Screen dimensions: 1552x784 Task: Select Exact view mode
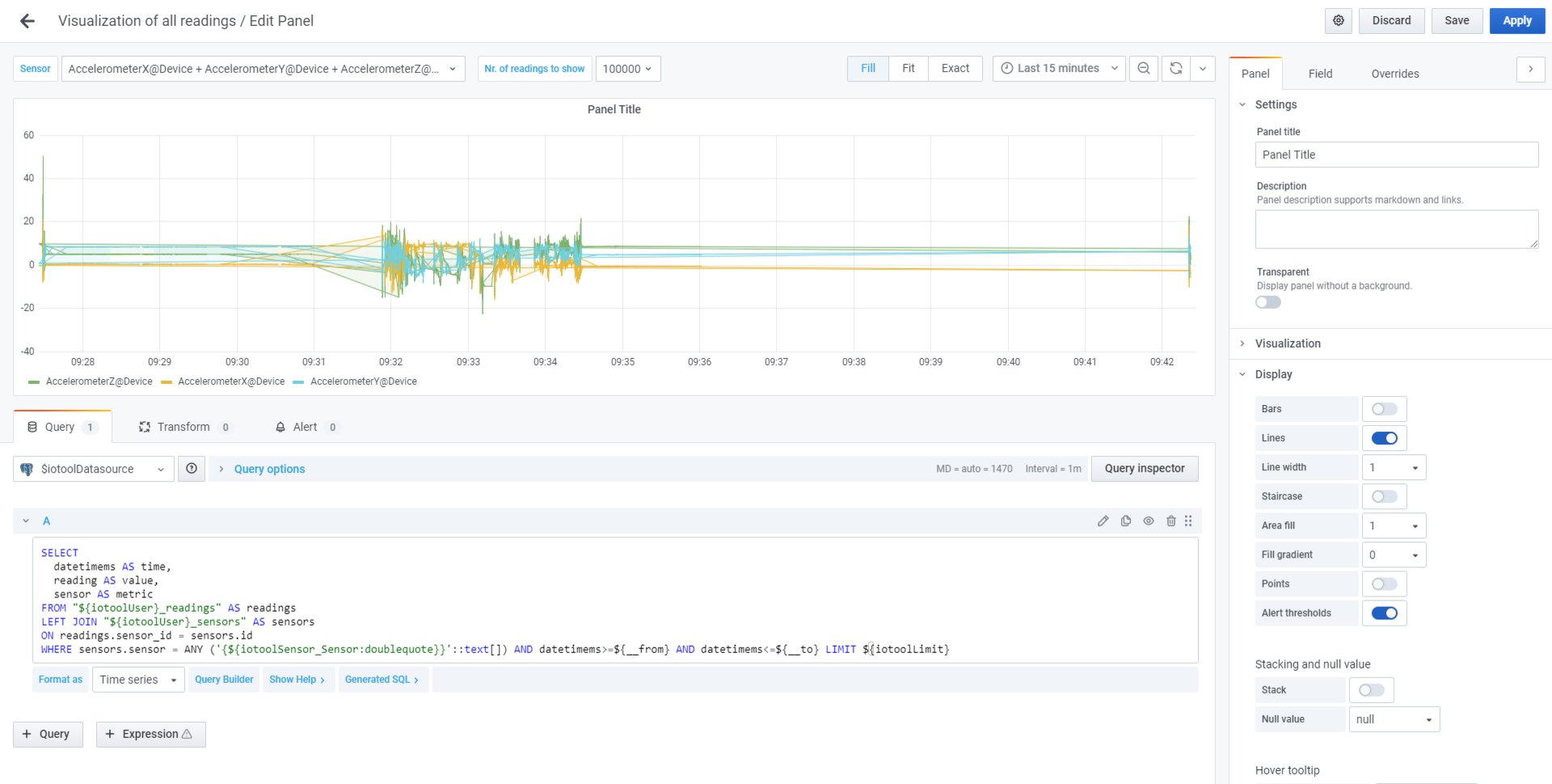955,69
